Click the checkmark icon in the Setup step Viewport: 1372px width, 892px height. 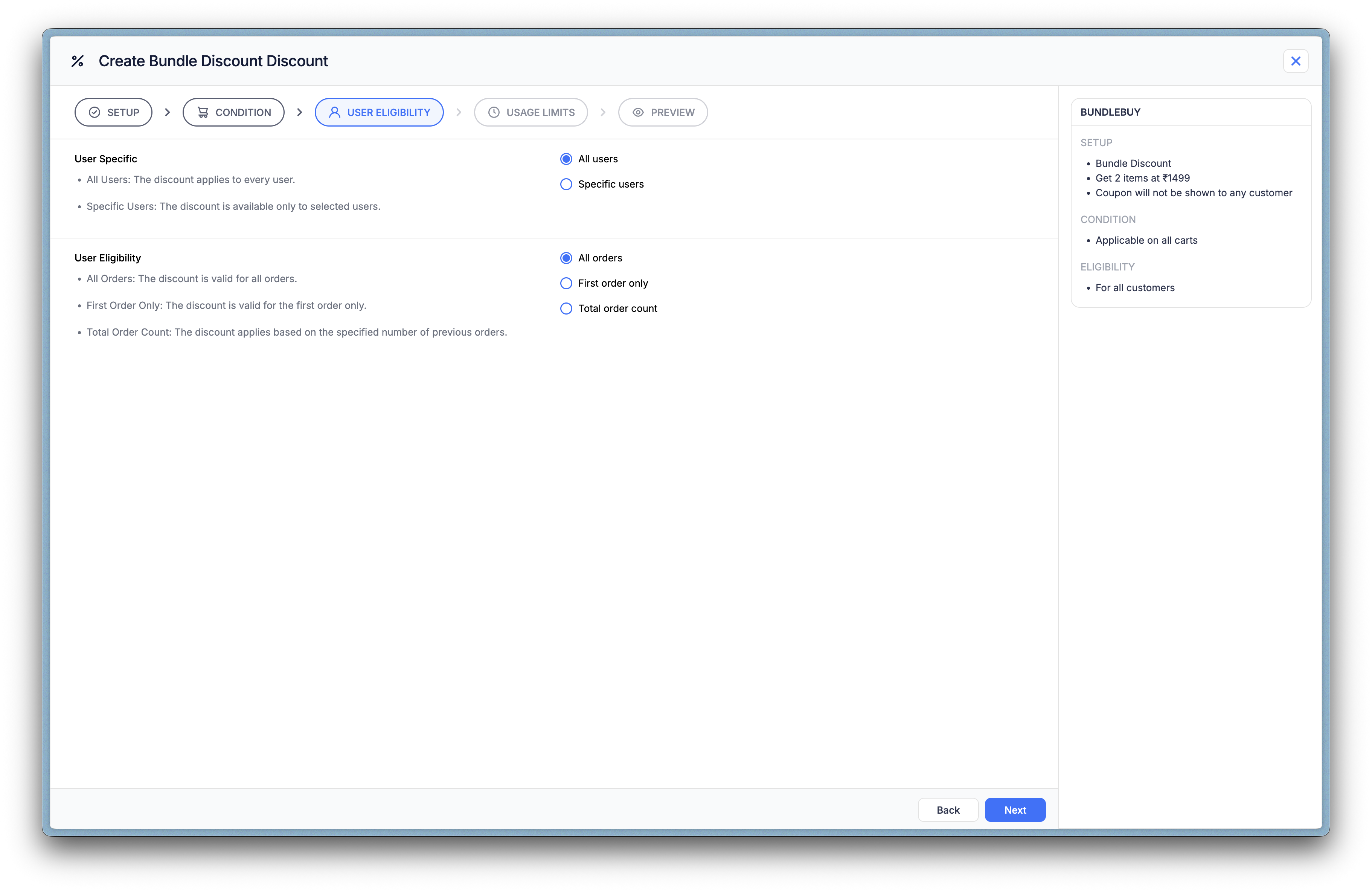point(95,112)
